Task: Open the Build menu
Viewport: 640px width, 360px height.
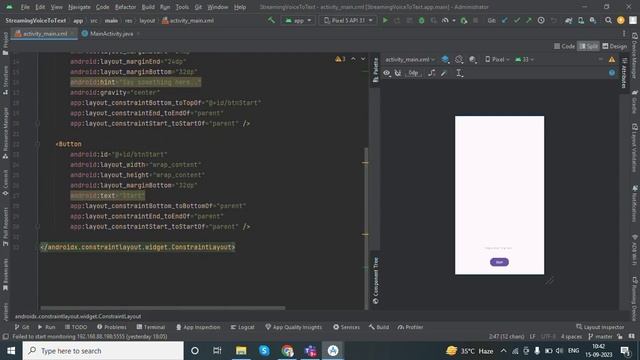Action: (148, 7)
